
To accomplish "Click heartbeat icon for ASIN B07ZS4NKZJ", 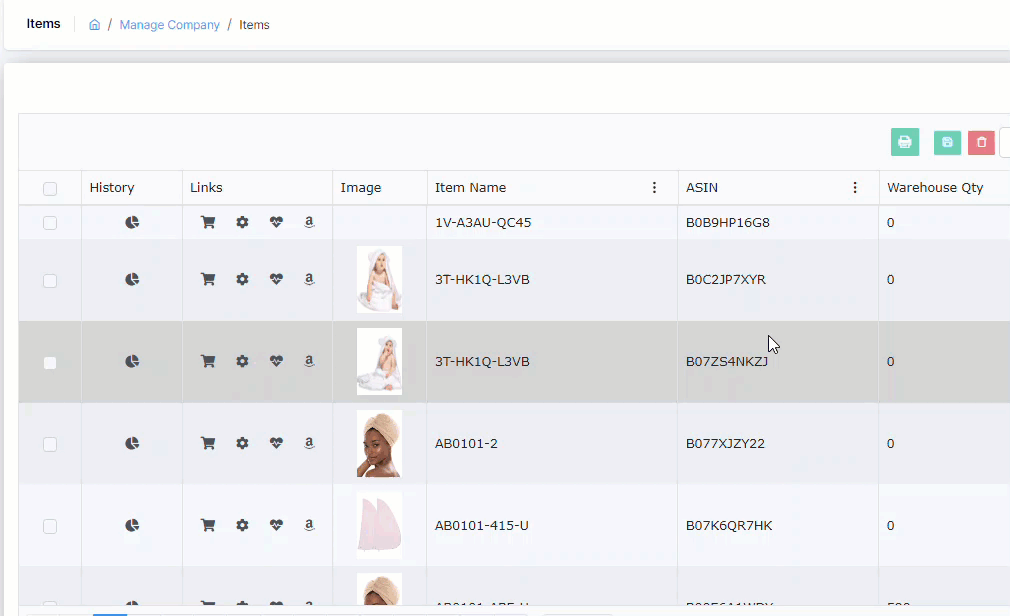I will pos(276,361).
